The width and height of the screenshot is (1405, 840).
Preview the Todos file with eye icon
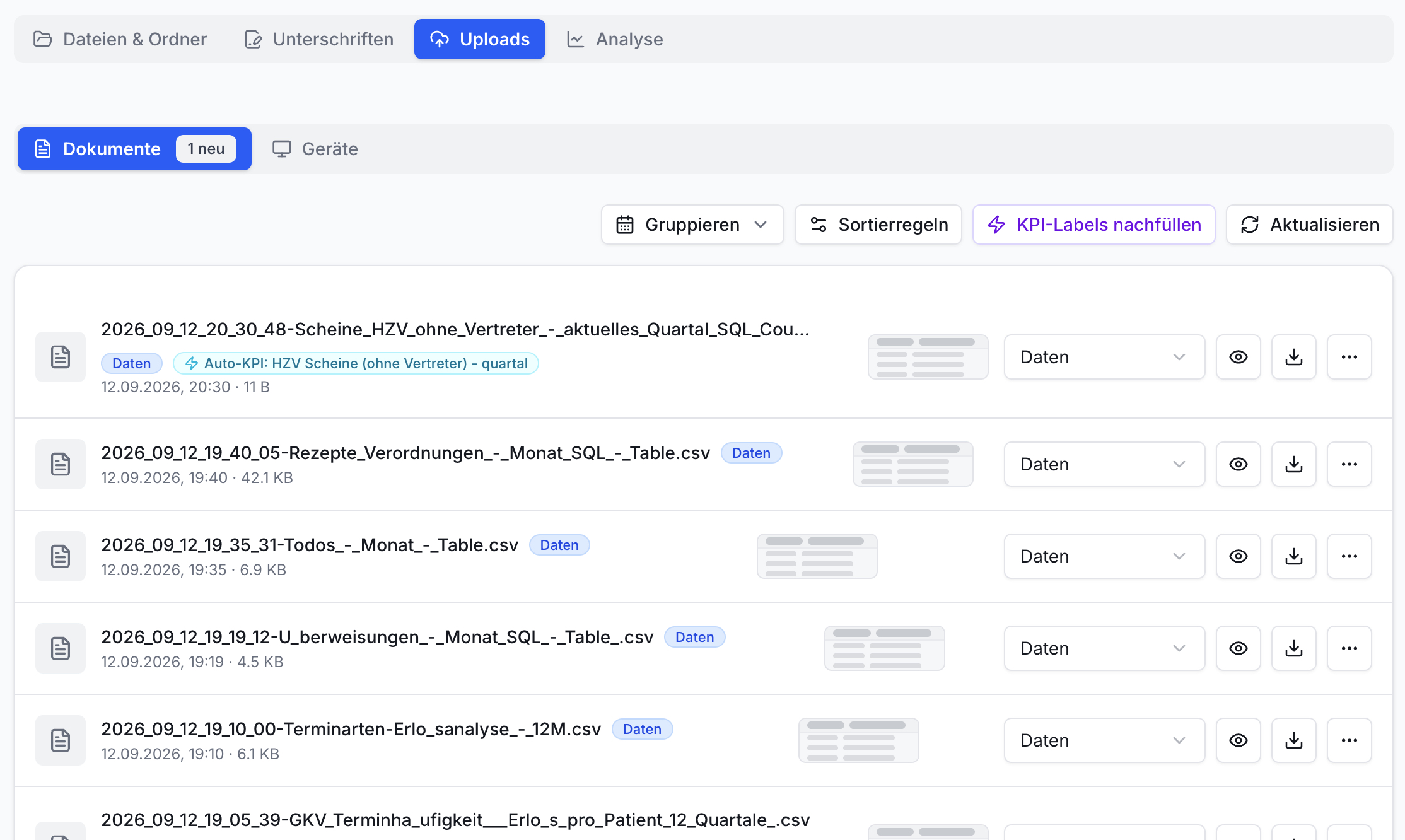(x=1238, y=556)
